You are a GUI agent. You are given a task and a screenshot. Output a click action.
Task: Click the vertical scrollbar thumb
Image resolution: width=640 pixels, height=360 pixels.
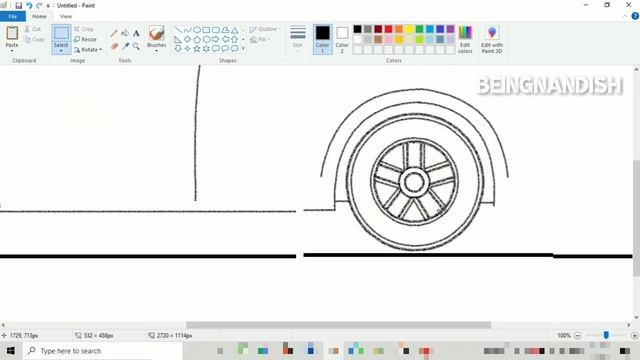(x=636, y=218)
